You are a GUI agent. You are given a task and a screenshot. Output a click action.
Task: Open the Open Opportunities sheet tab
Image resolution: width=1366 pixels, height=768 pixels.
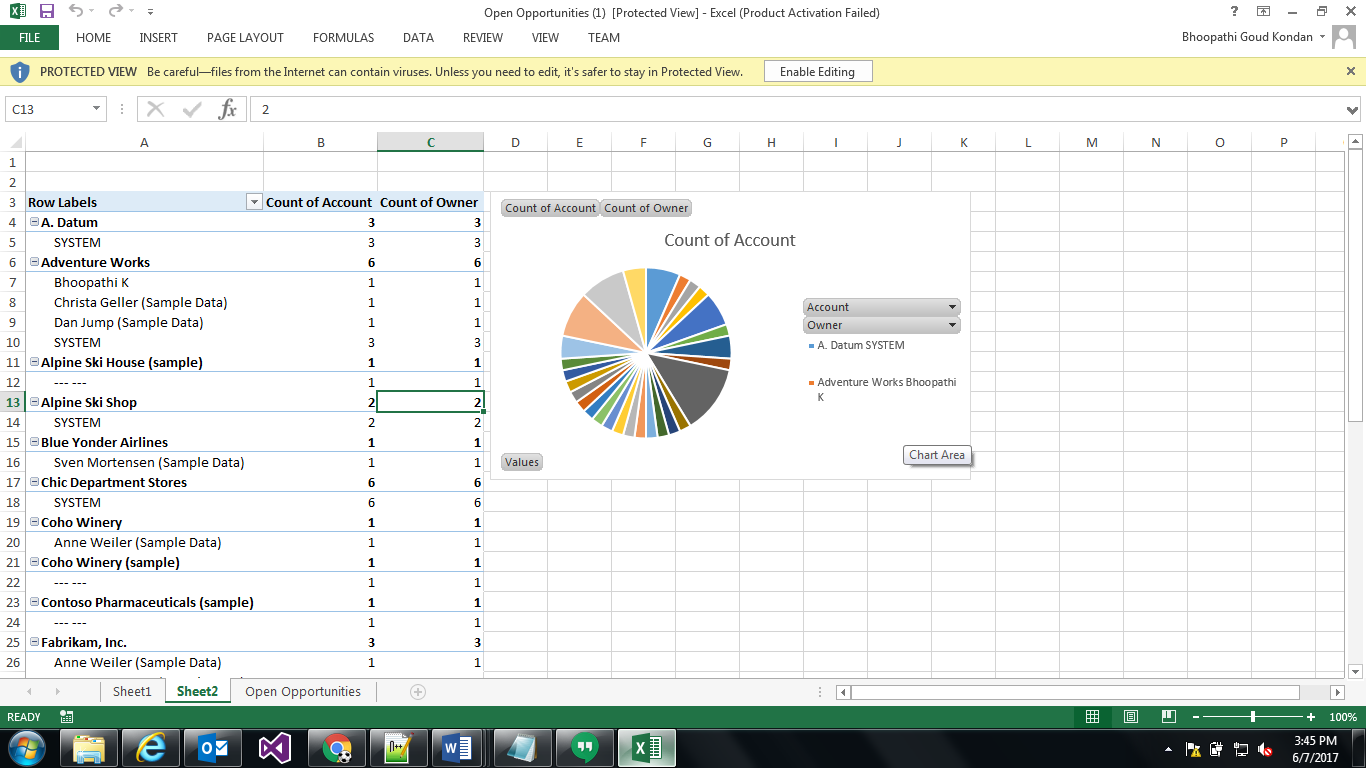302,691
